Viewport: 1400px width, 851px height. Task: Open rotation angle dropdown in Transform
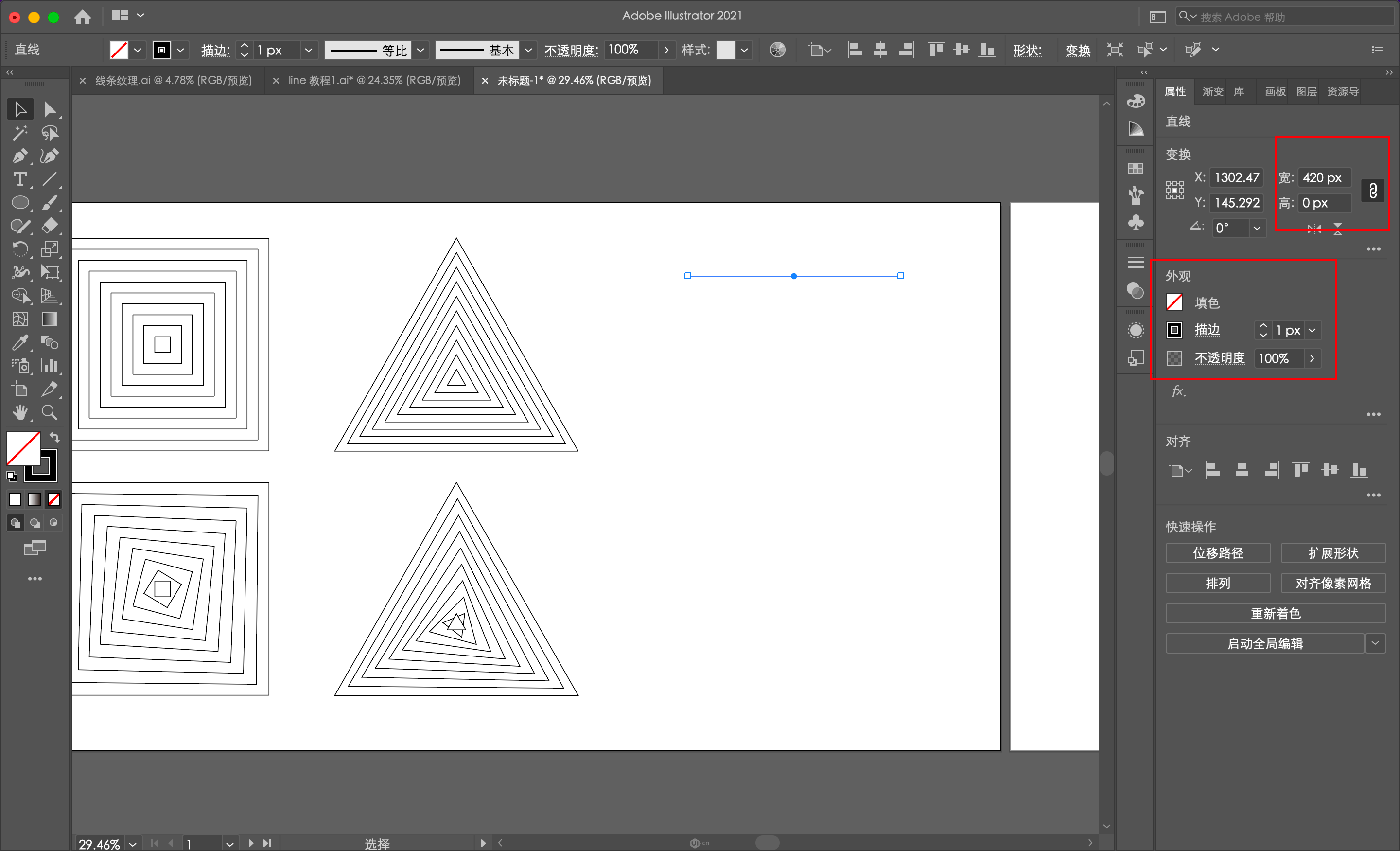(1257, 228)
